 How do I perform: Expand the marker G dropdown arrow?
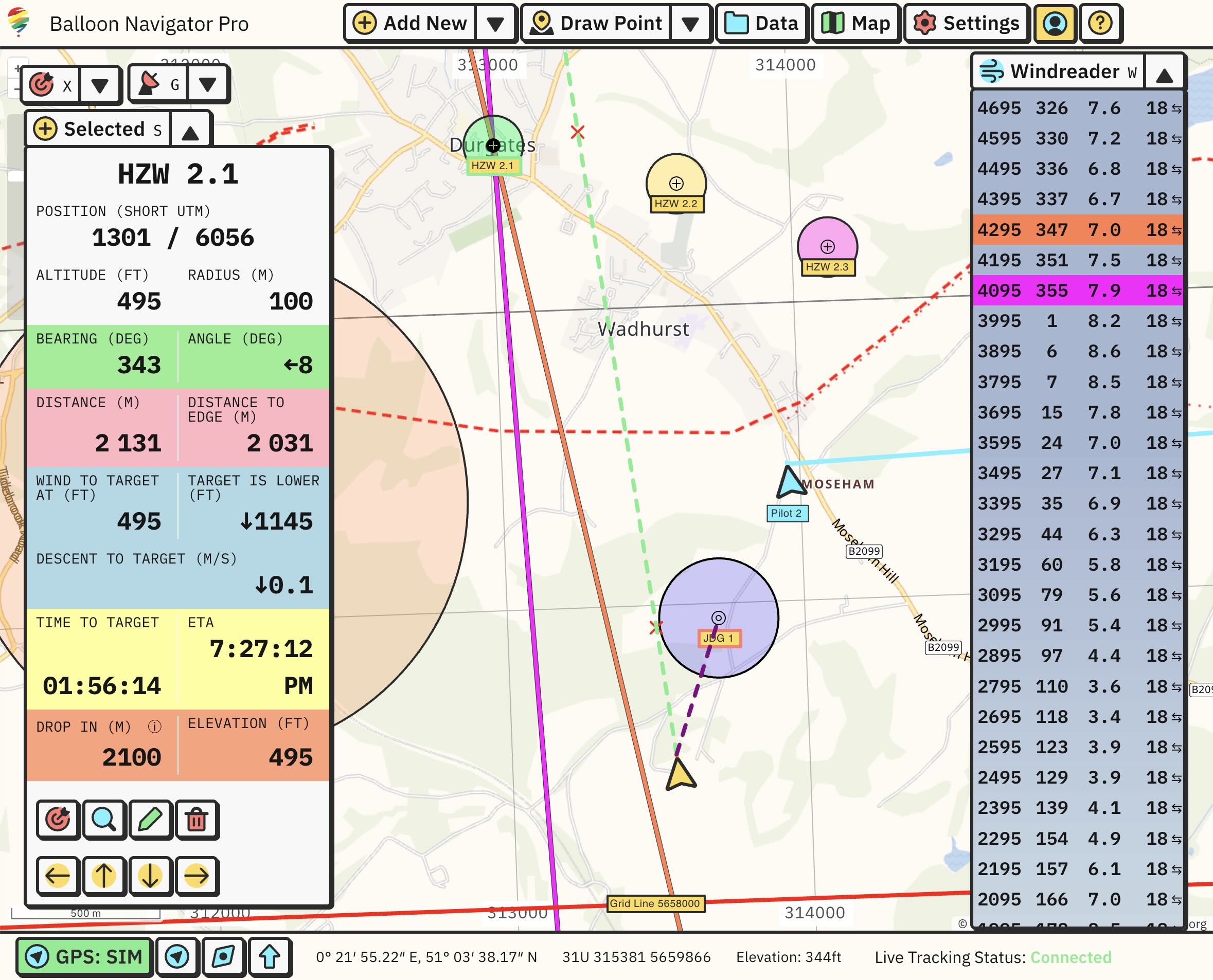coord(207,84)
